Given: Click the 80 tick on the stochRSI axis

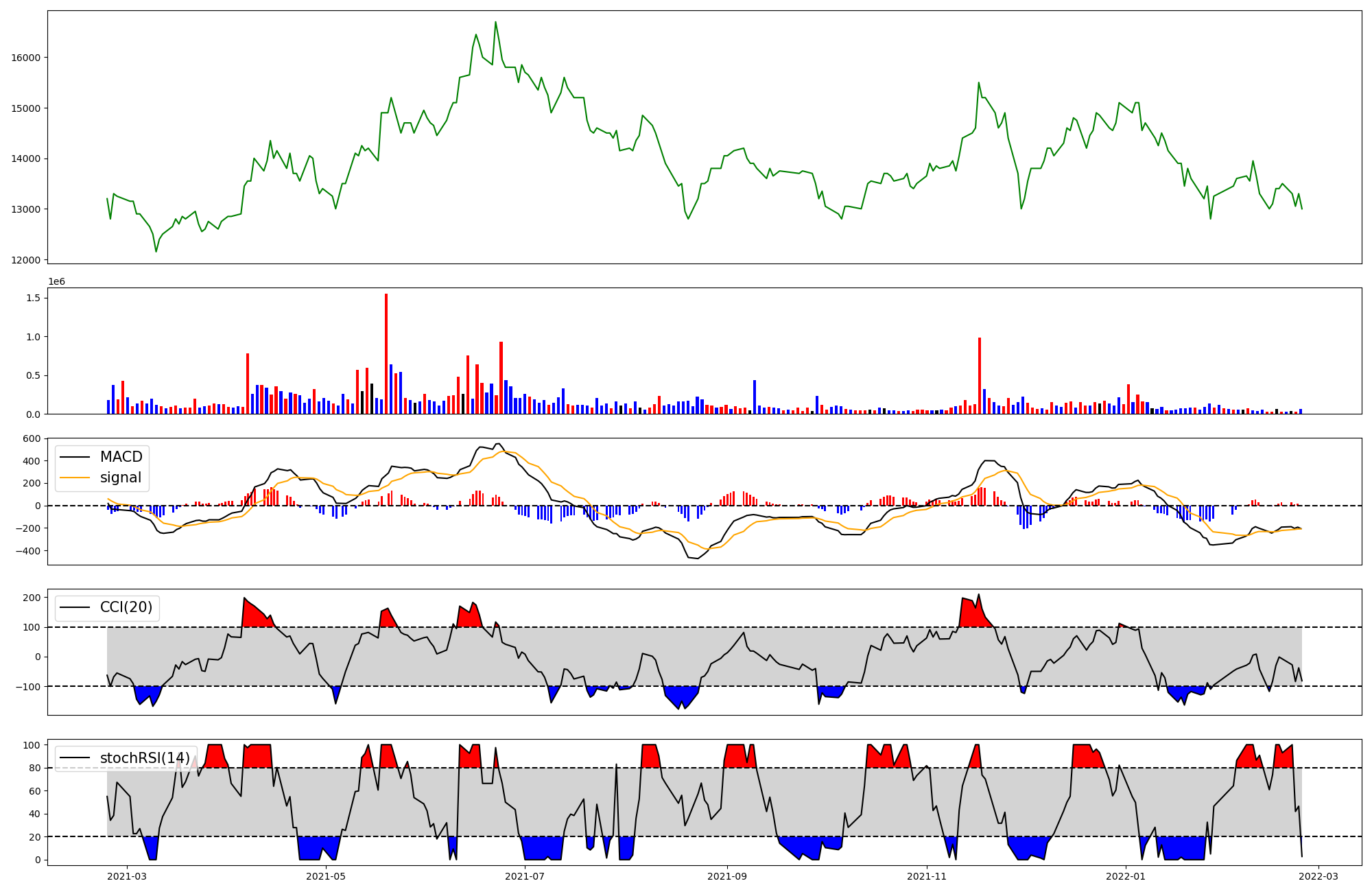Looking at the screenshot, I should (34, 768).
